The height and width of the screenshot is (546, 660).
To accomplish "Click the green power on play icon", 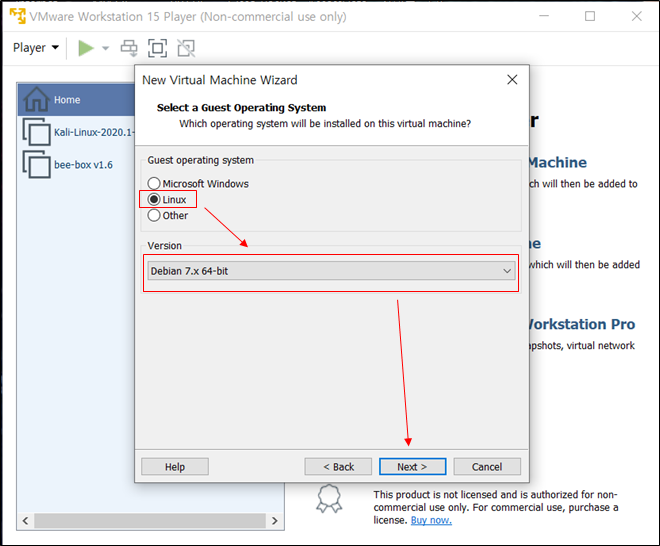I will pyautogui.click(x=86, y=48).
